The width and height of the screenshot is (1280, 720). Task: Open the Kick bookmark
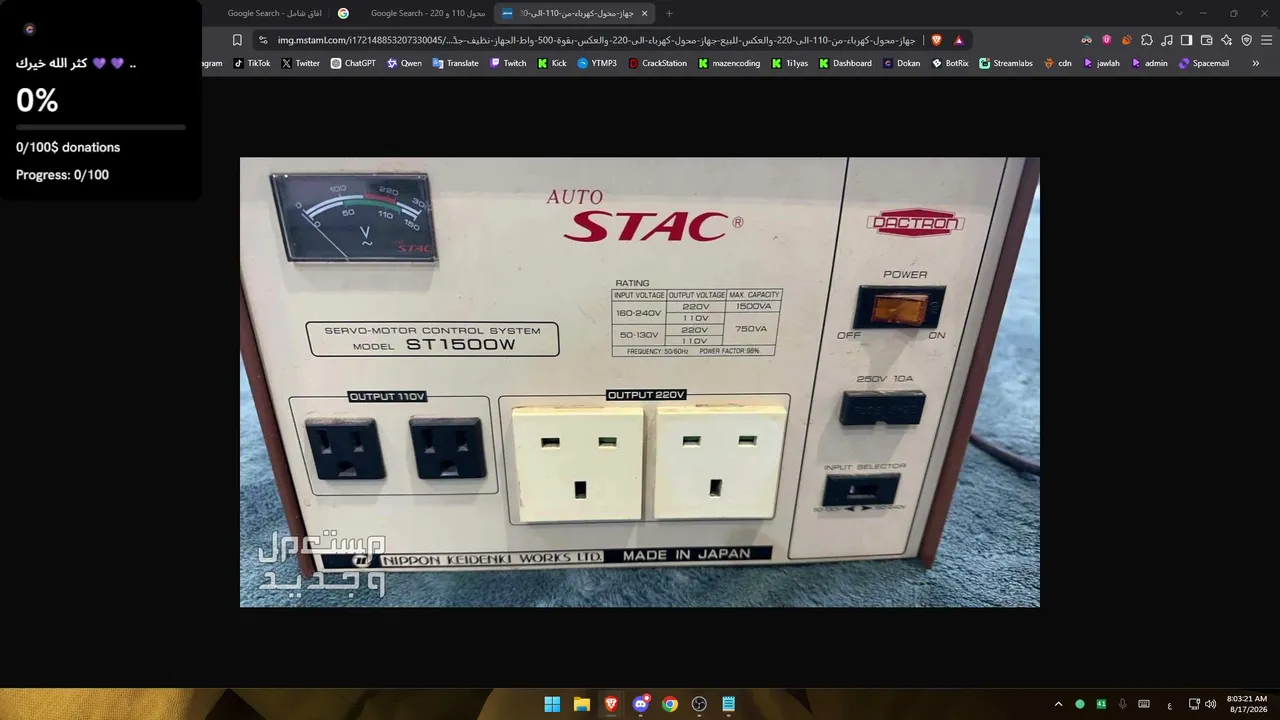pyautogui.click(x=552, y=63)
